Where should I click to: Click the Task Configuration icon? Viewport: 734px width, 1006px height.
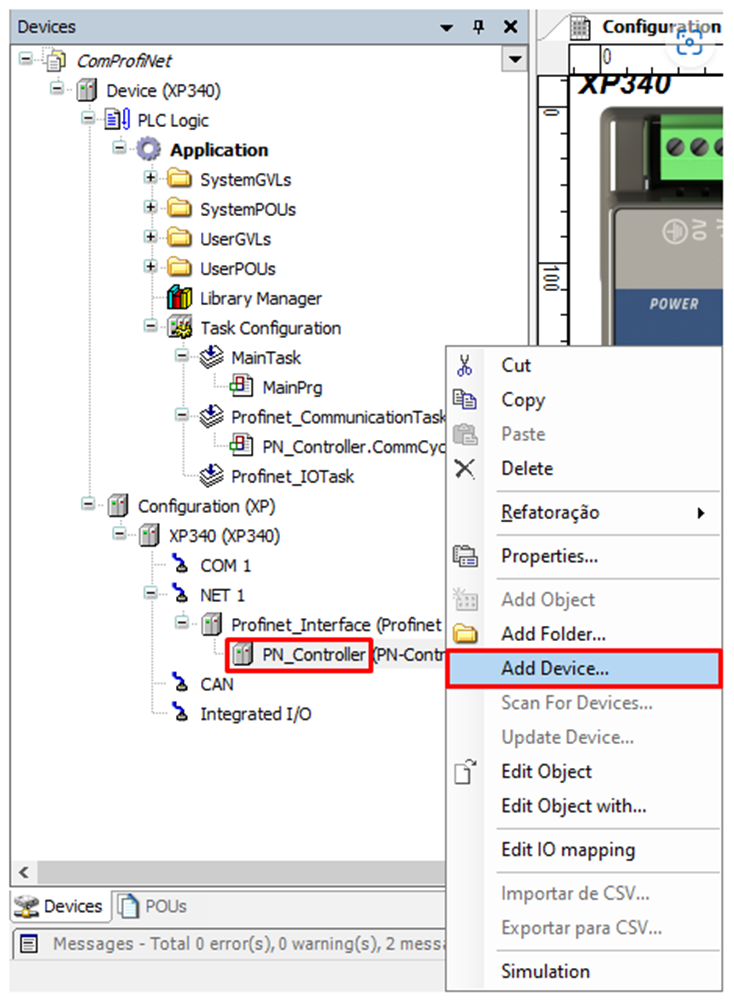[x=181, y=328]
